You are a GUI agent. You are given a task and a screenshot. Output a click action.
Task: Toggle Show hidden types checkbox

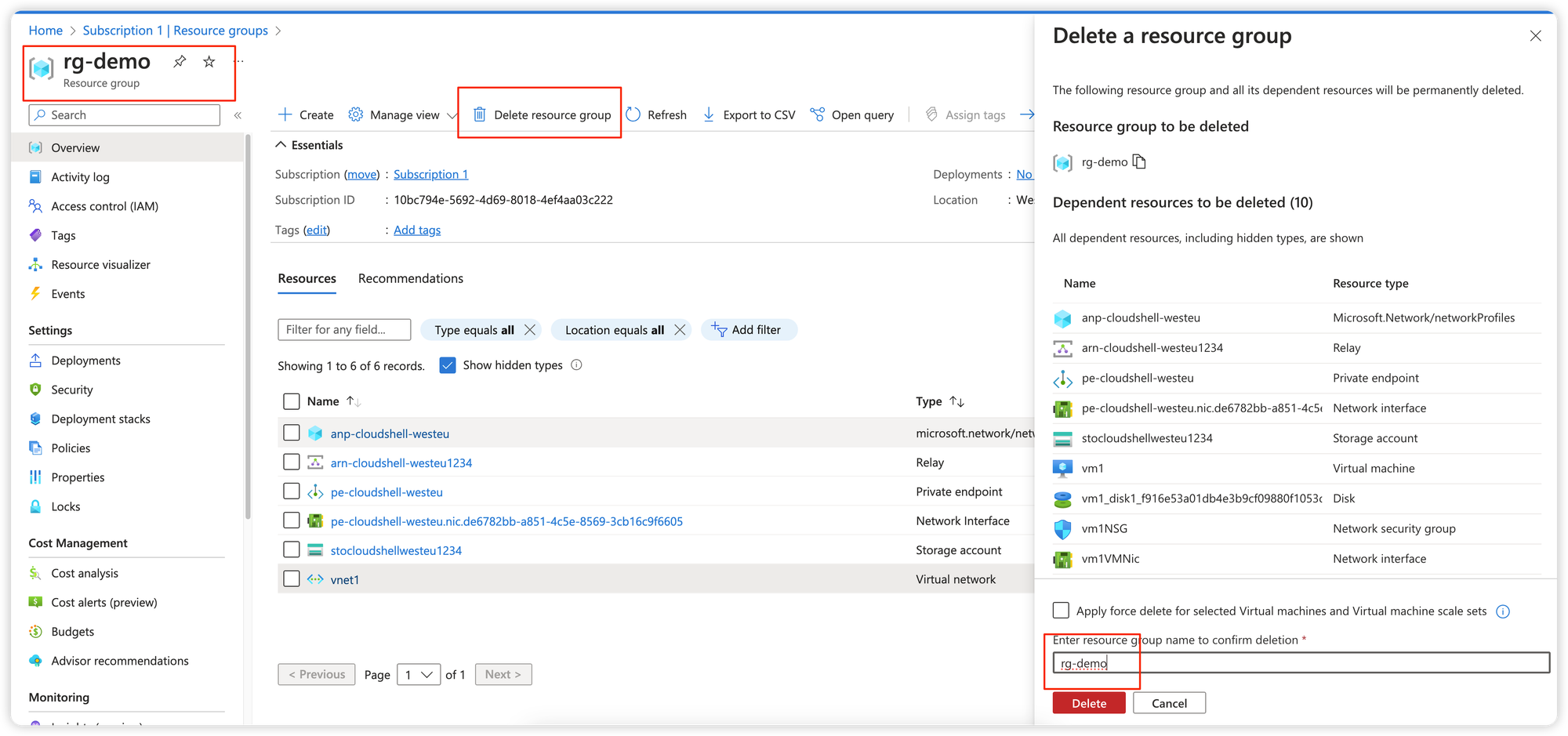(448, 365)
